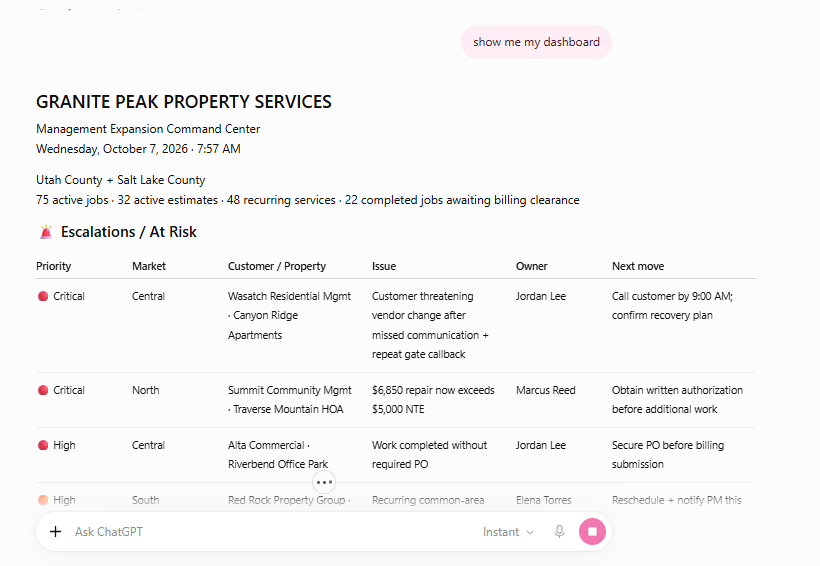Click 'Secure PO before billing submission' cell
This screenshot has height=566, width=820.
click(668, 455)
